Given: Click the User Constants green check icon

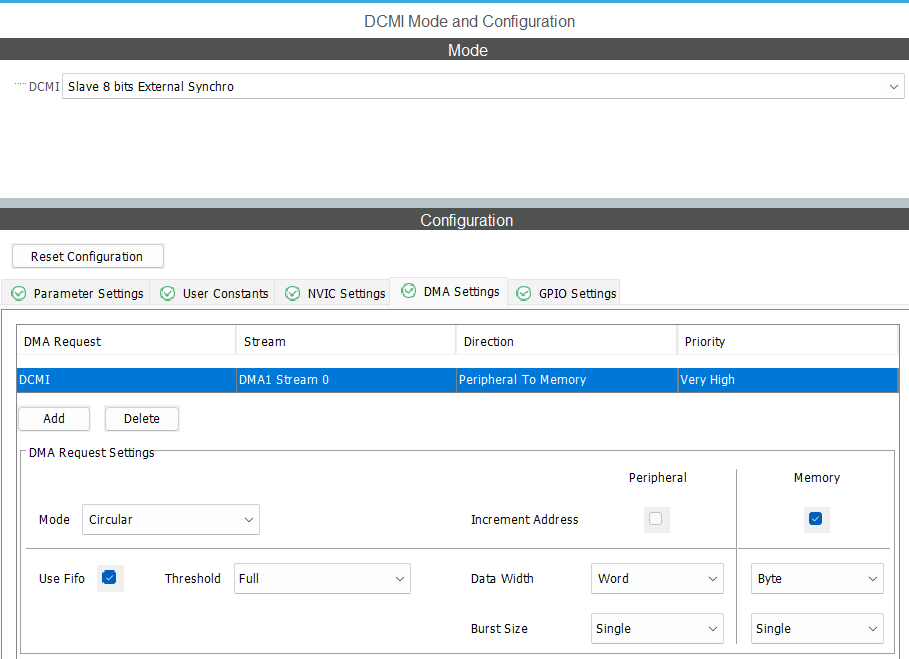Looking at the screenshot, I should click(168, 293).
